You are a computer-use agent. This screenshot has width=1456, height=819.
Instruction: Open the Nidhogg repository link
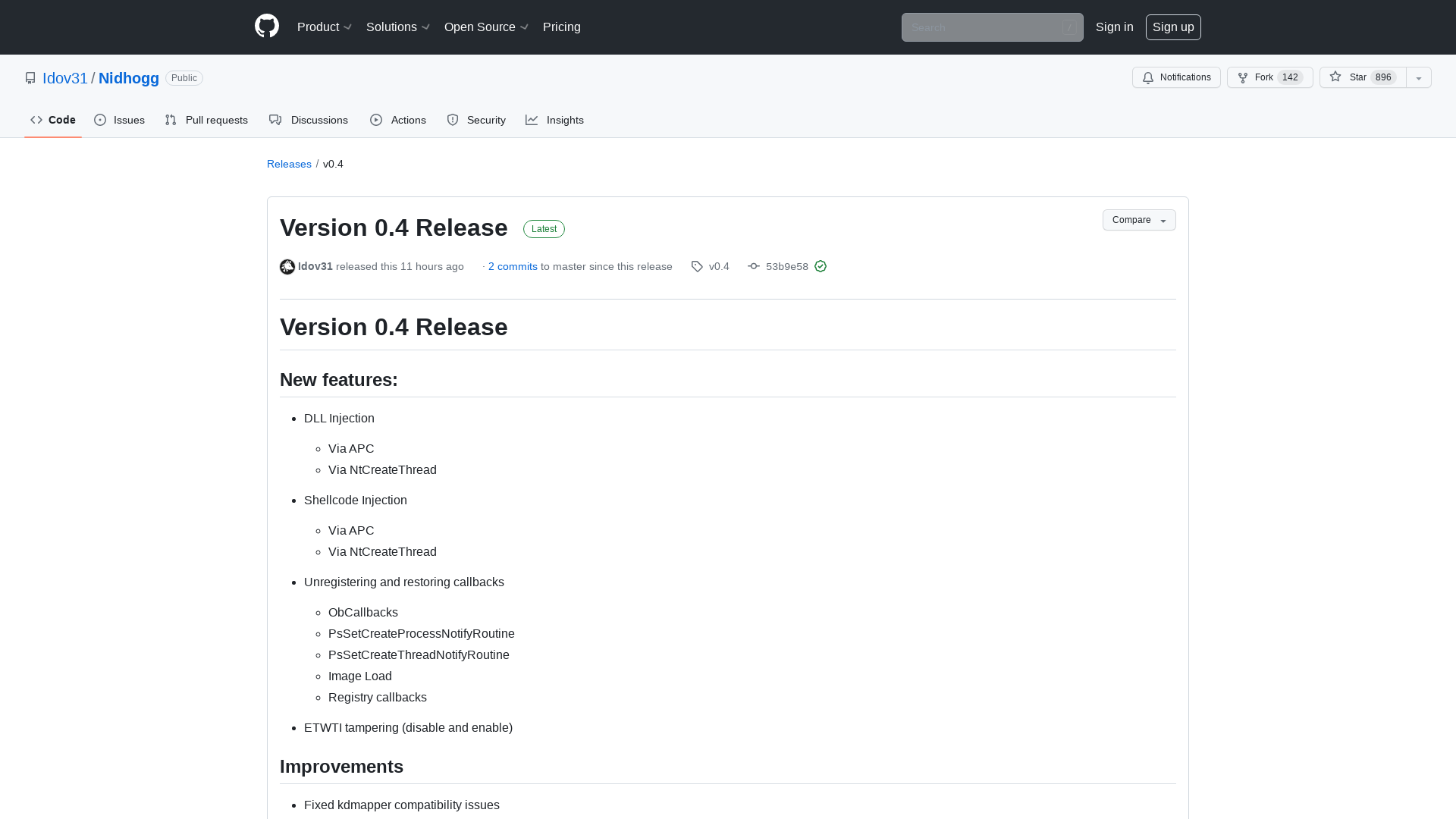coord(129,78)
